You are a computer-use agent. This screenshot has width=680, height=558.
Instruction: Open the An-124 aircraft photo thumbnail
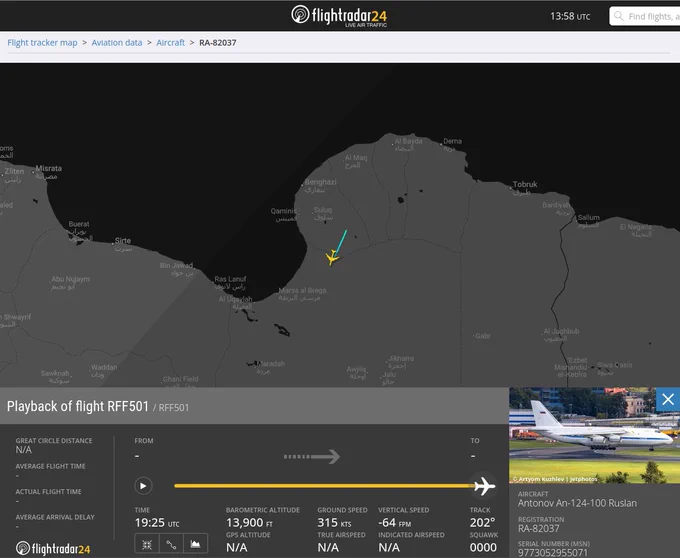[594, 435]
